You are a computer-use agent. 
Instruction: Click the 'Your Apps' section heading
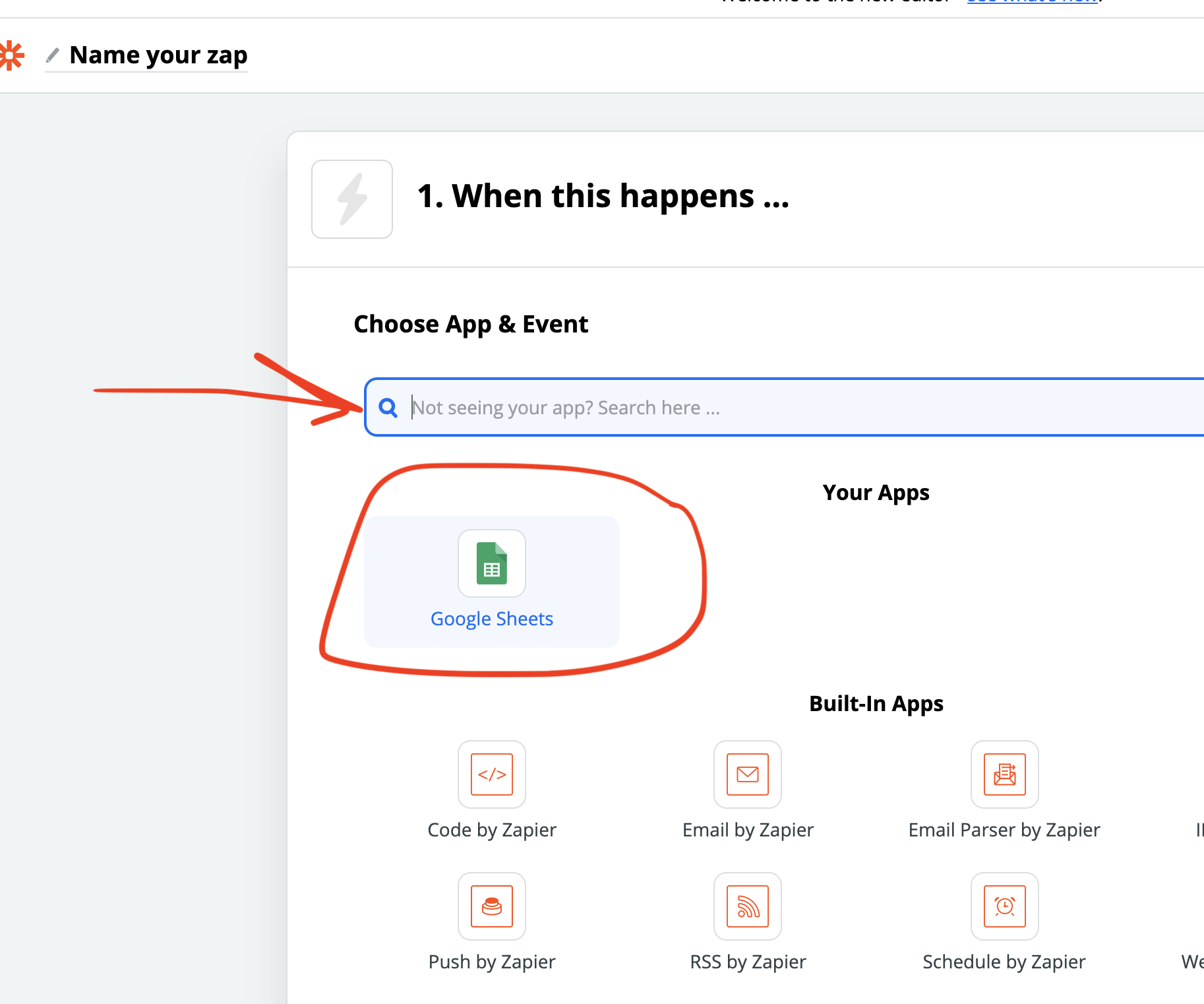[x=876, y=493]
